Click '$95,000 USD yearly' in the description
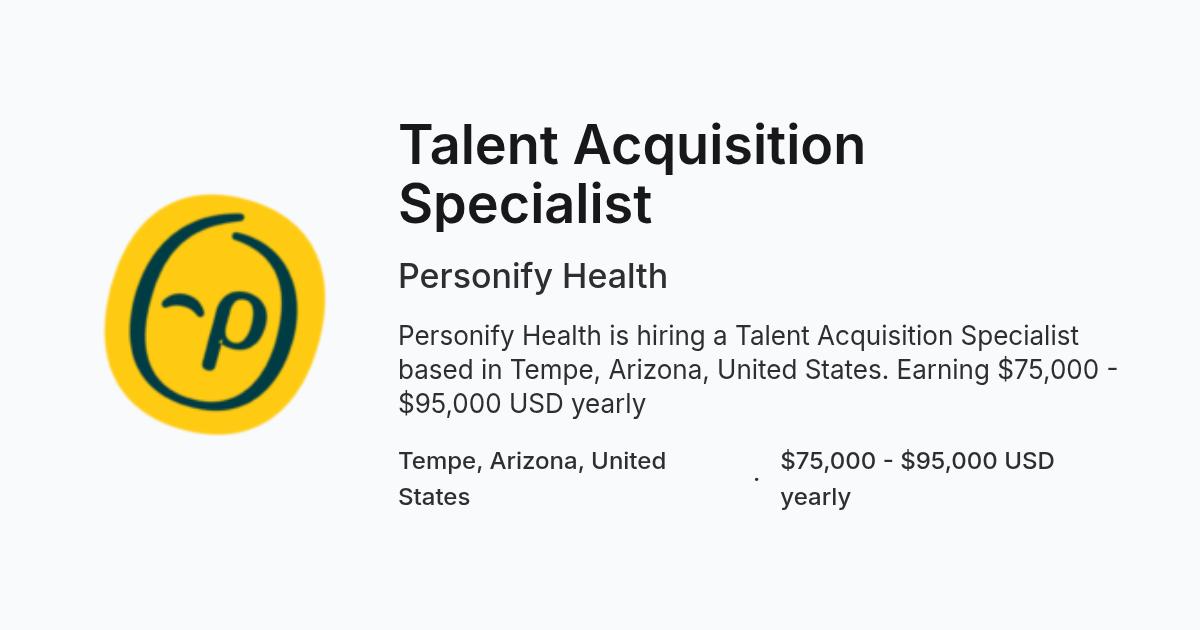Viewport: 1200px width, 630px height. coord(522,404)
